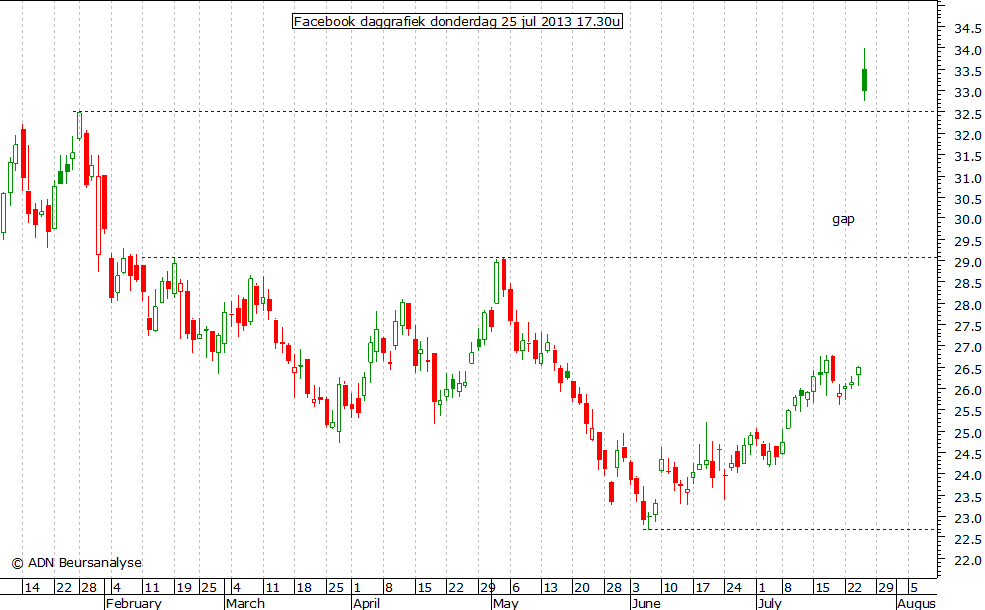Select the date label 19 on the time axis

(x=183, y=588)
